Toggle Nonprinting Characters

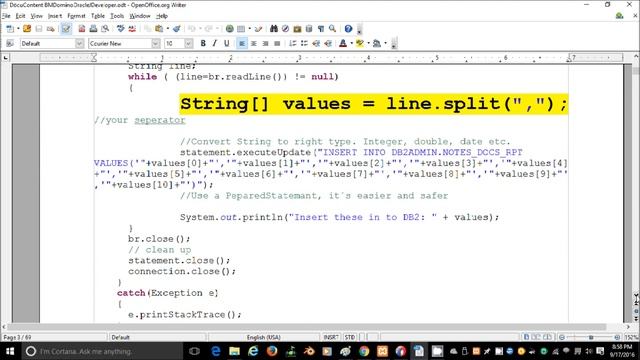pos(321,29)
